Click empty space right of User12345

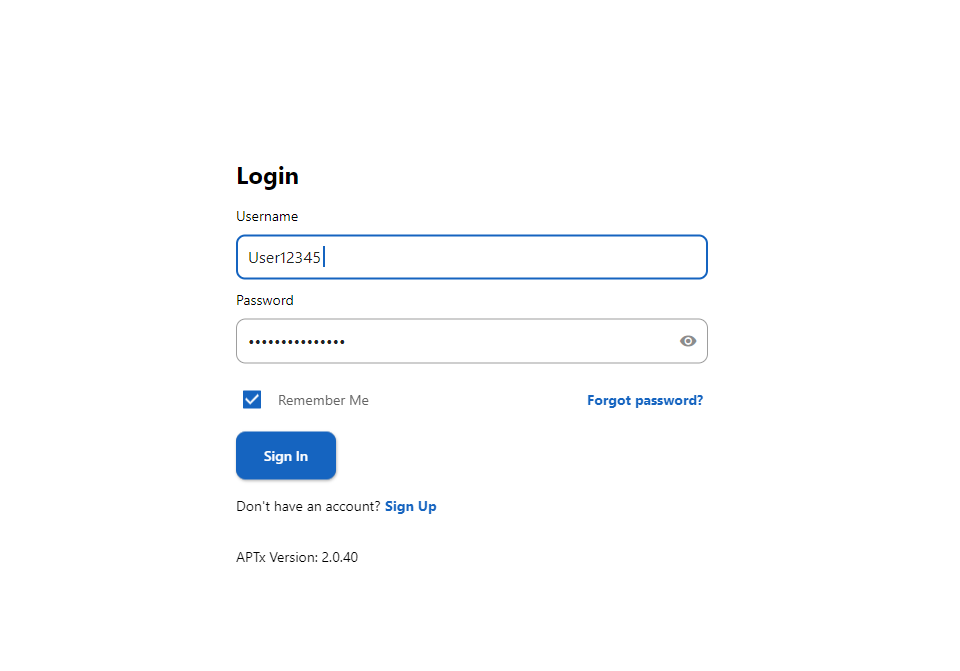click(520, 257)
